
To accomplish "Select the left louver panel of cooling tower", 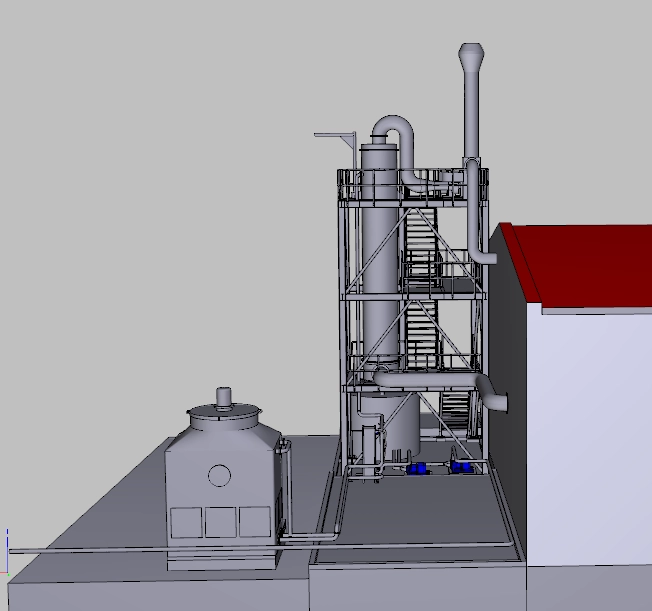I will tap(185, 522).
